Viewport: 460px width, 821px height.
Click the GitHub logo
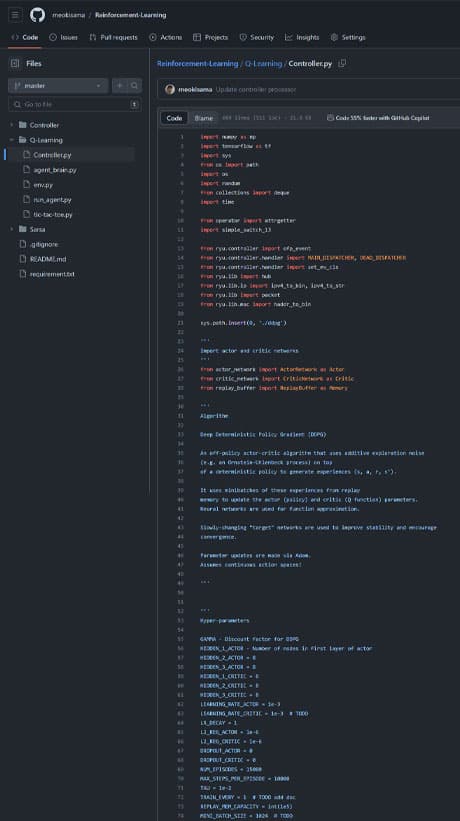coord(38,15)
